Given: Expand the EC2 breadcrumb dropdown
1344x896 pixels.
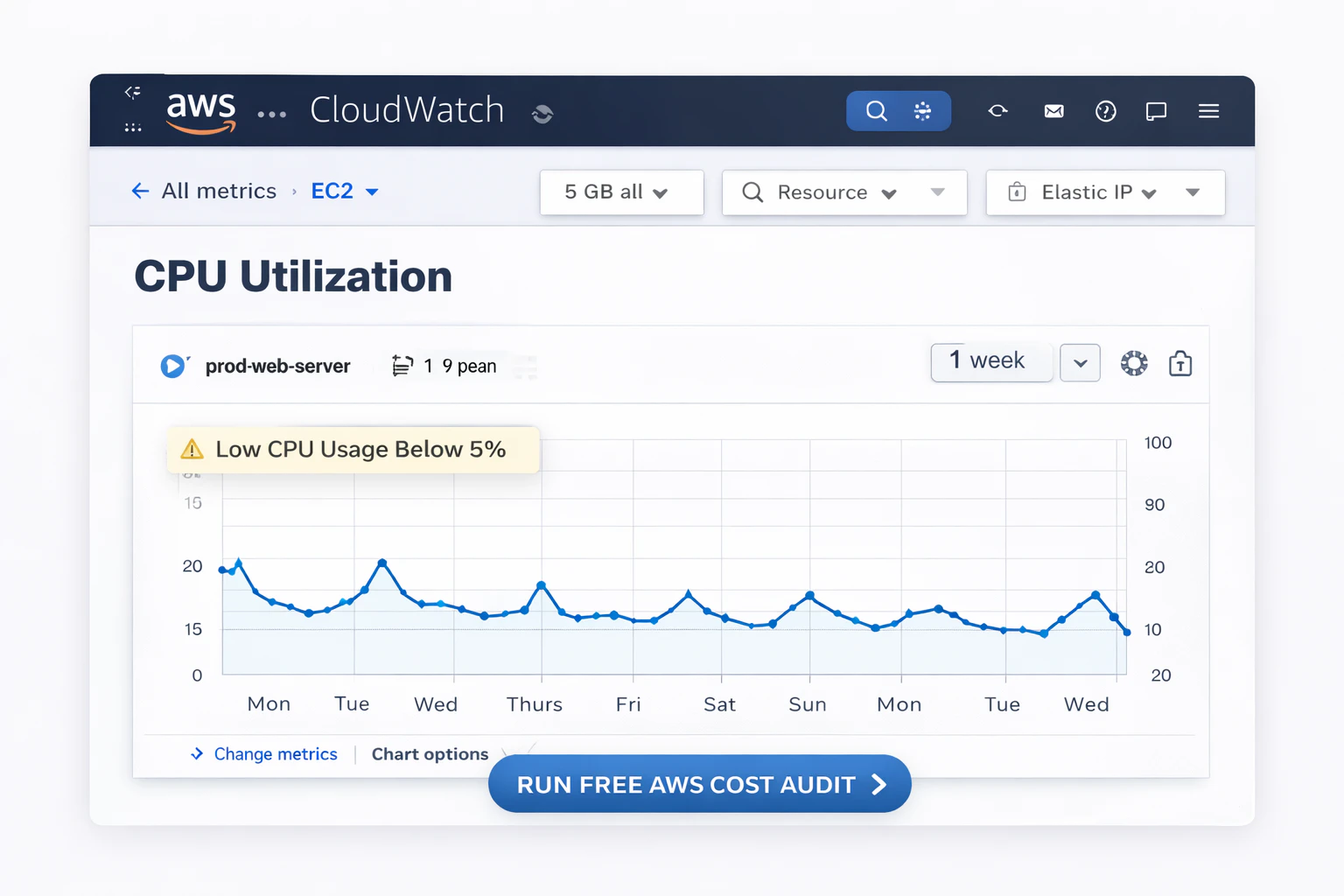Looking at the screenshot, I should click(x=372, y=192).
